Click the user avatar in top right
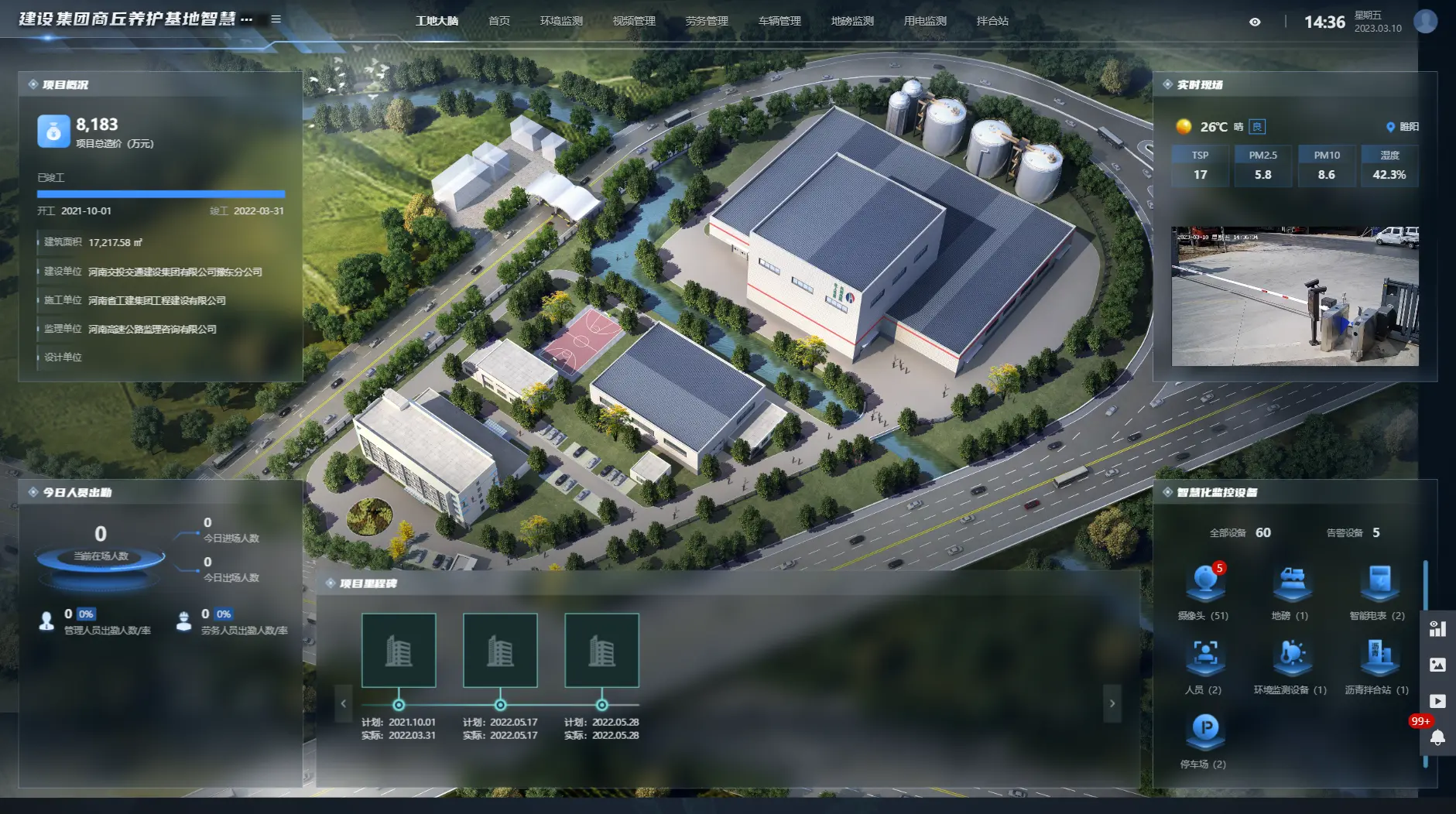The image size is (1456, 814). click(x=1425, y=22)
